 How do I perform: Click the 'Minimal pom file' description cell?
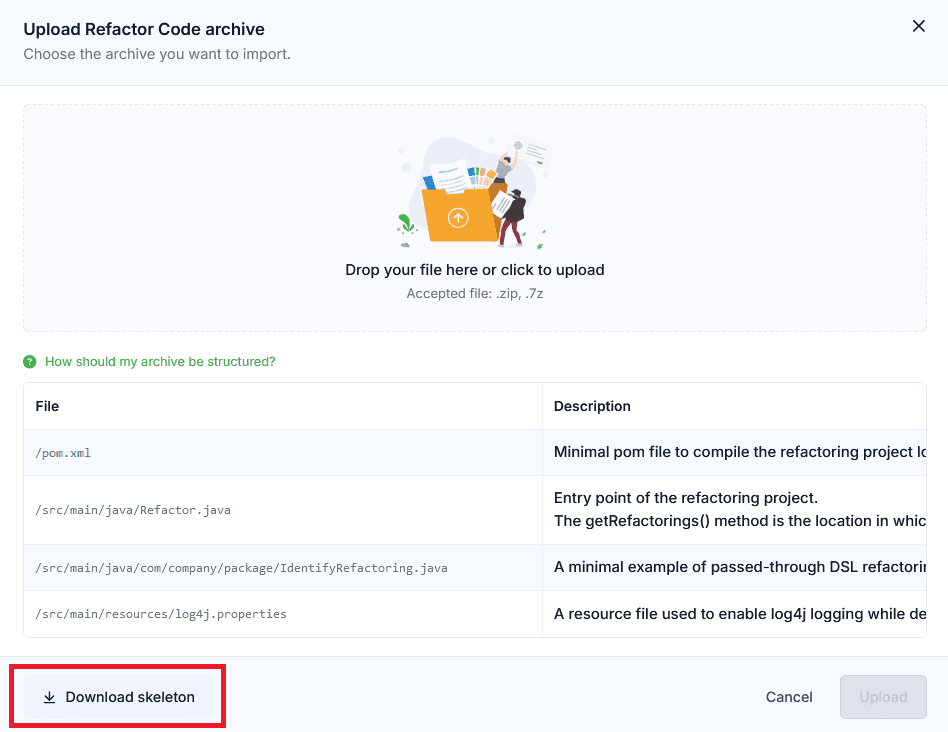[x=734, y=453]
